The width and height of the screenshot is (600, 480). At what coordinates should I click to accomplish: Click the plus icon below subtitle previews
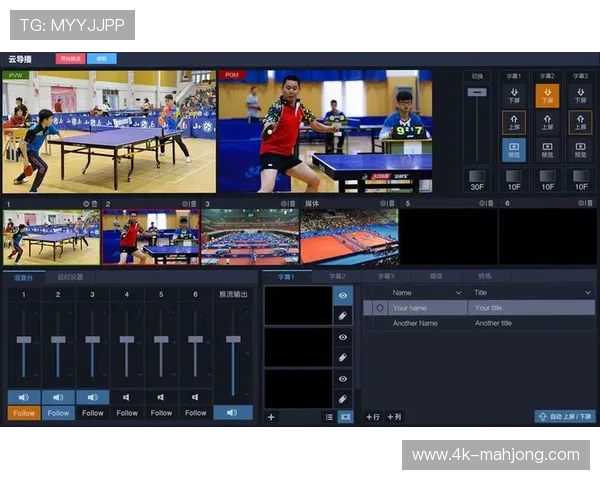pos(271,417)
